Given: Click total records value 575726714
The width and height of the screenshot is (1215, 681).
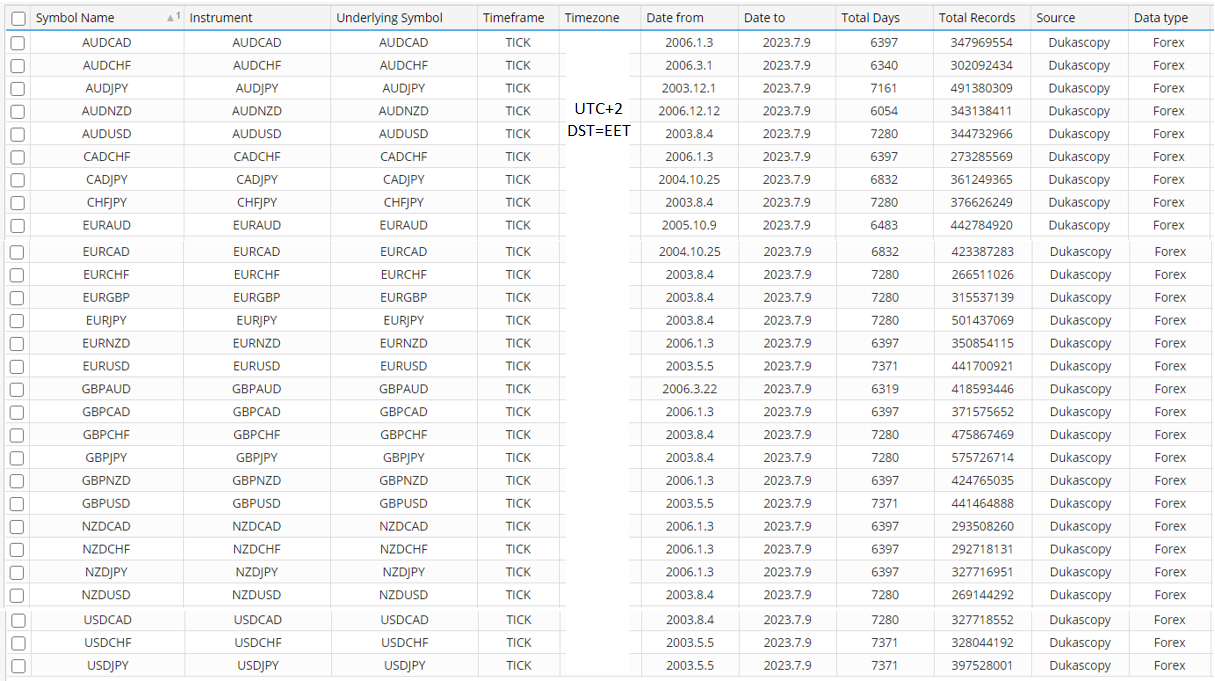Looking at the screenshot, I should tap(982, 458).
